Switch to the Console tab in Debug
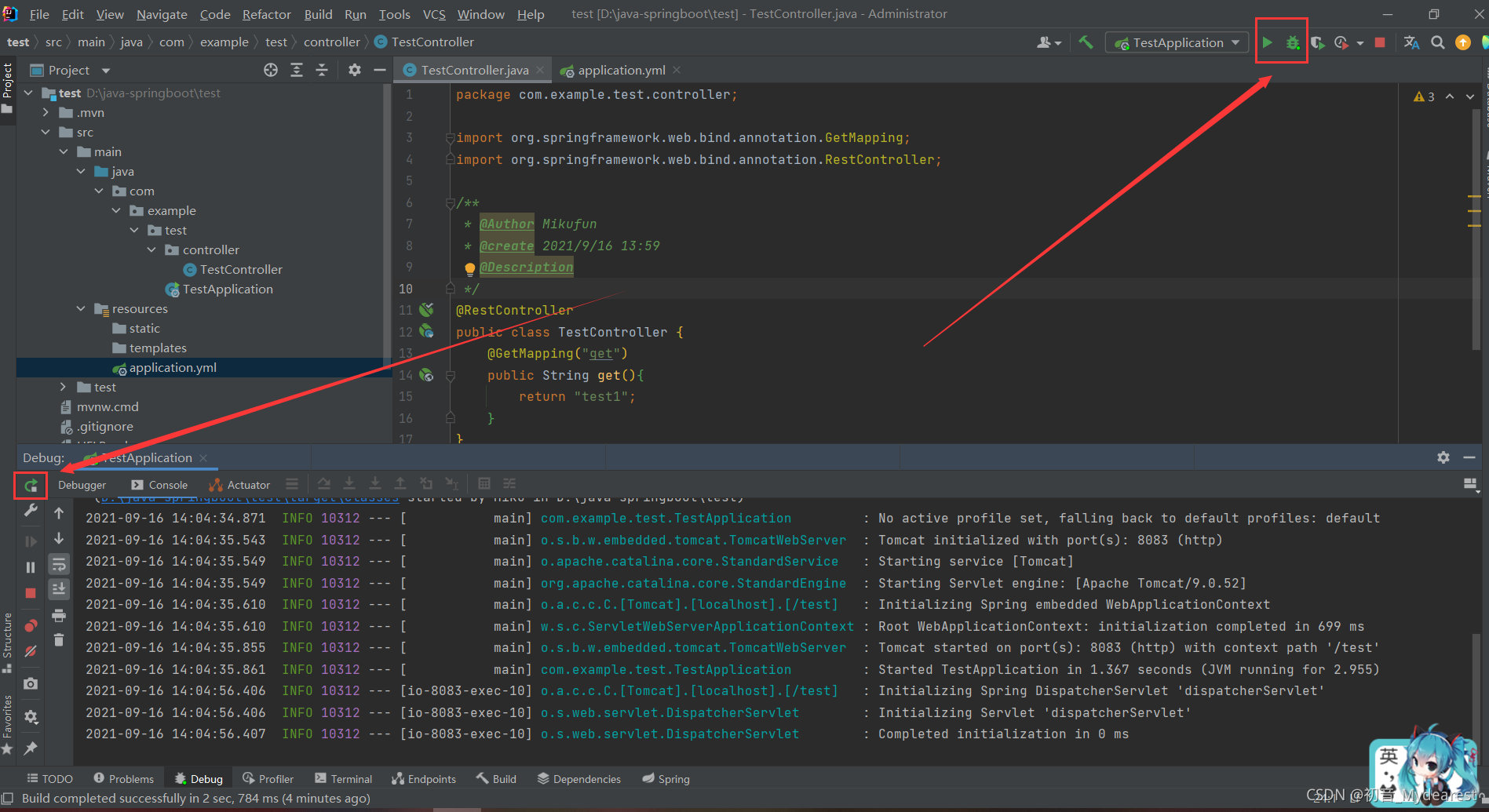The image size is (1489, 812). click(x=159, y=485)
